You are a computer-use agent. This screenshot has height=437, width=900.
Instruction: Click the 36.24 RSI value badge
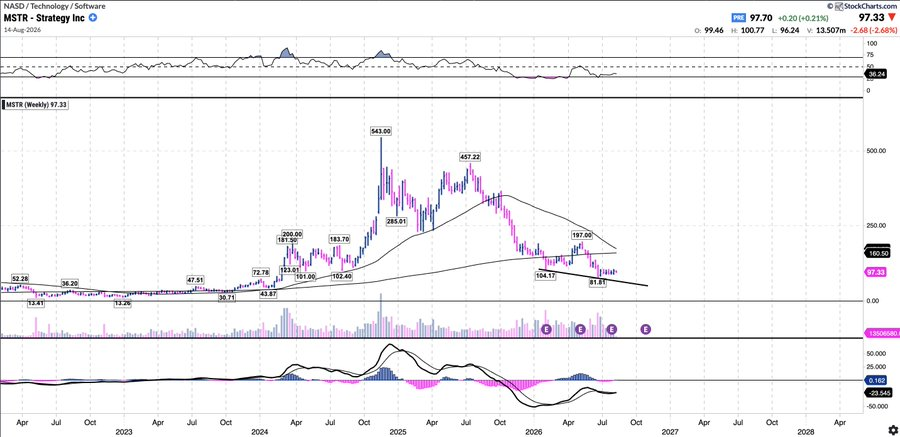tap(876, 74)
